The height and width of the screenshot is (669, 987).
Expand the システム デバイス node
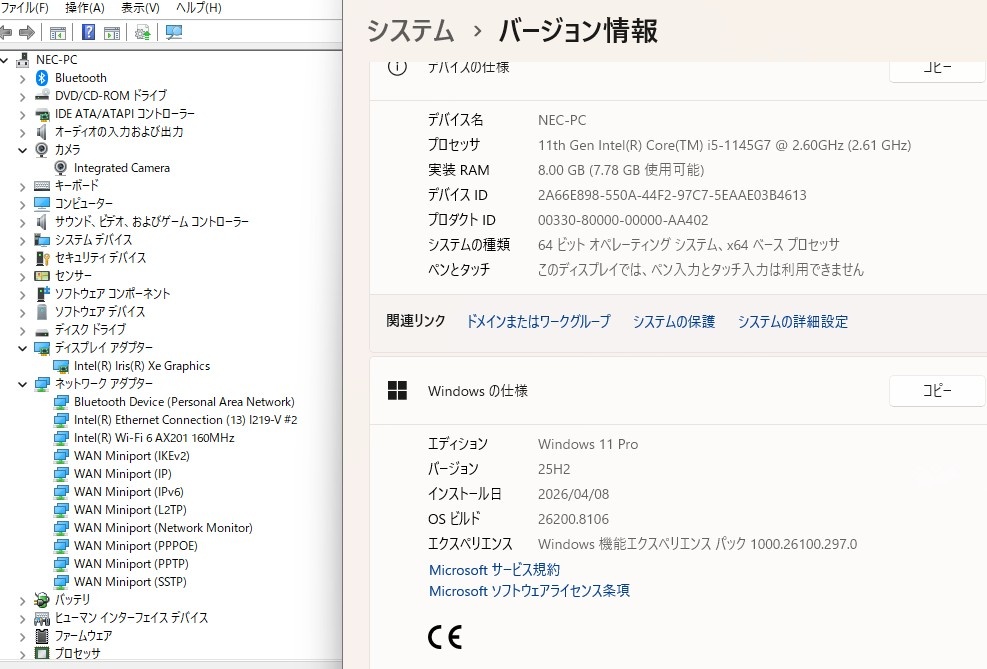click(23, 240)
